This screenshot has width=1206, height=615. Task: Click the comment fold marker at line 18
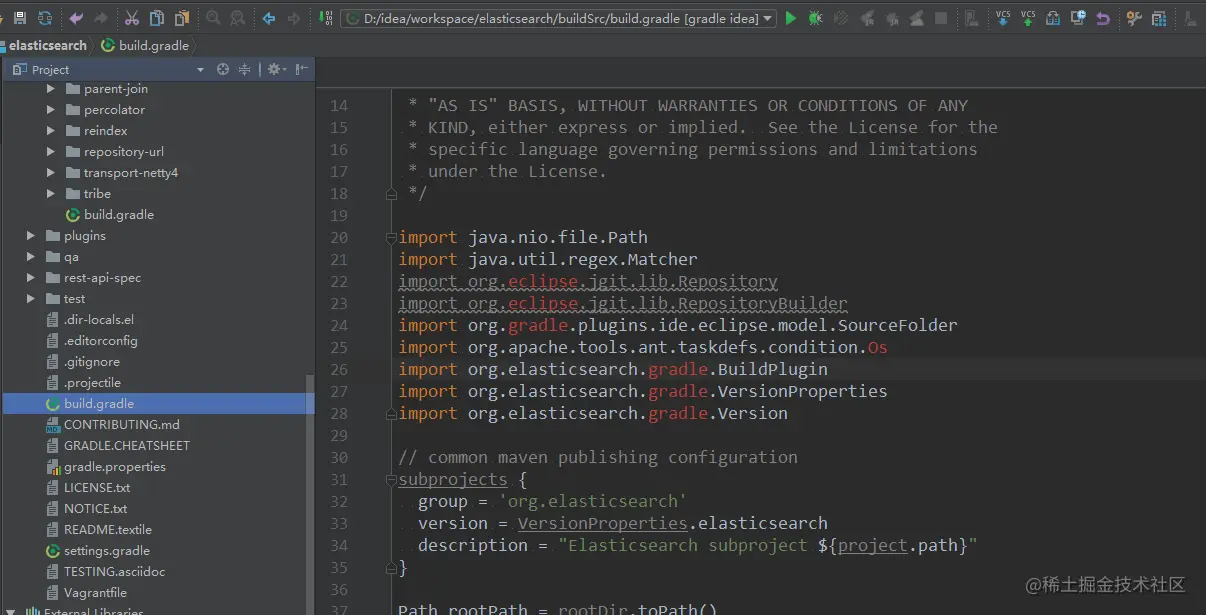click(391, 194)
